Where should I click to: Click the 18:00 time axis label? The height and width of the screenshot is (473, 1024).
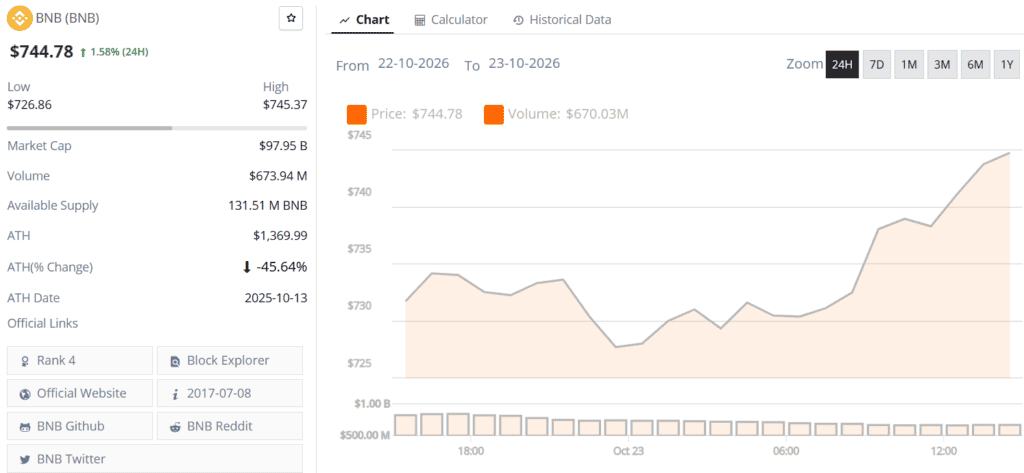coord(471,451)
